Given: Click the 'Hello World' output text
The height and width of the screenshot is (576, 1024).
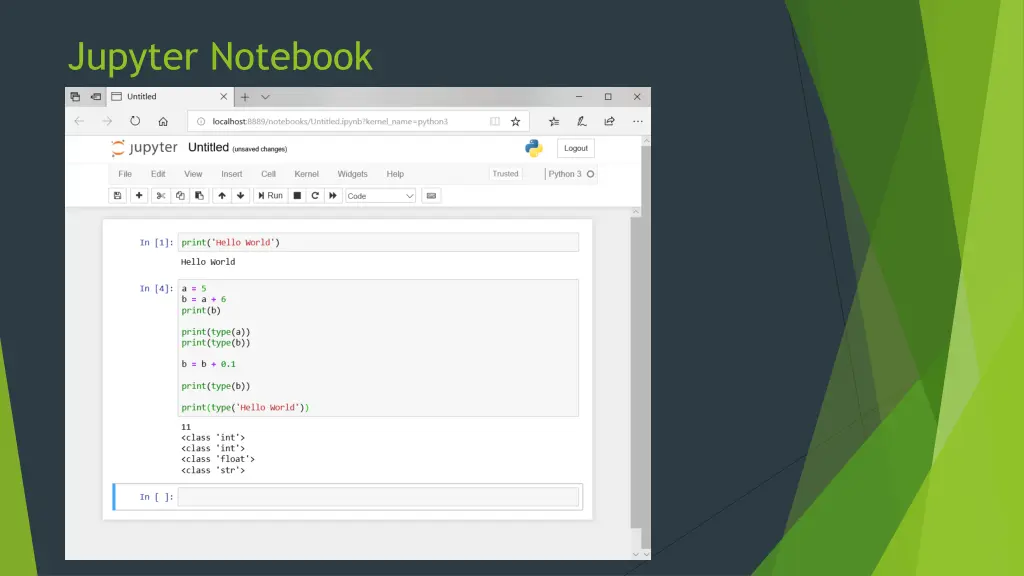Looking at the screenshot, I should pyautogui.click(x=208, y=262).
